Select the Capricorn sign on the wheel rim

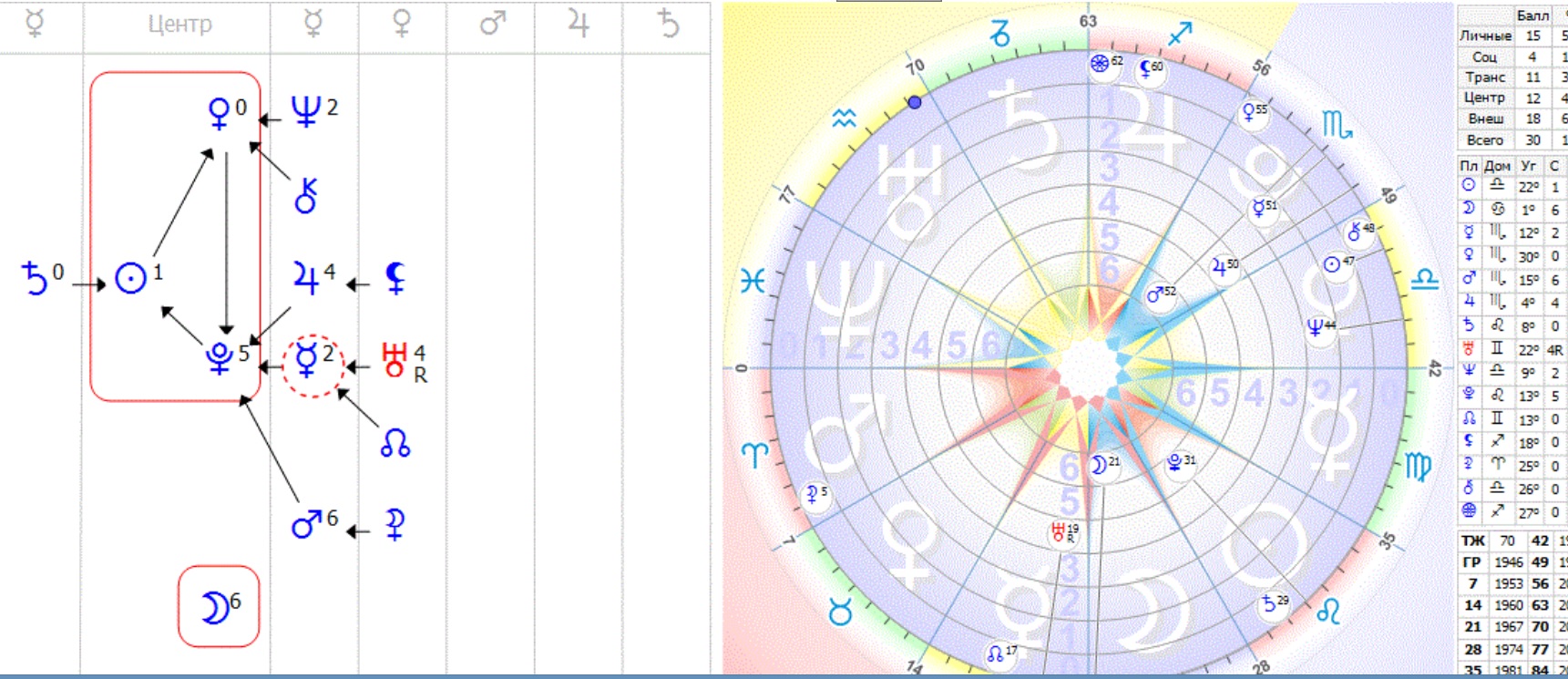coord(1000,35)
